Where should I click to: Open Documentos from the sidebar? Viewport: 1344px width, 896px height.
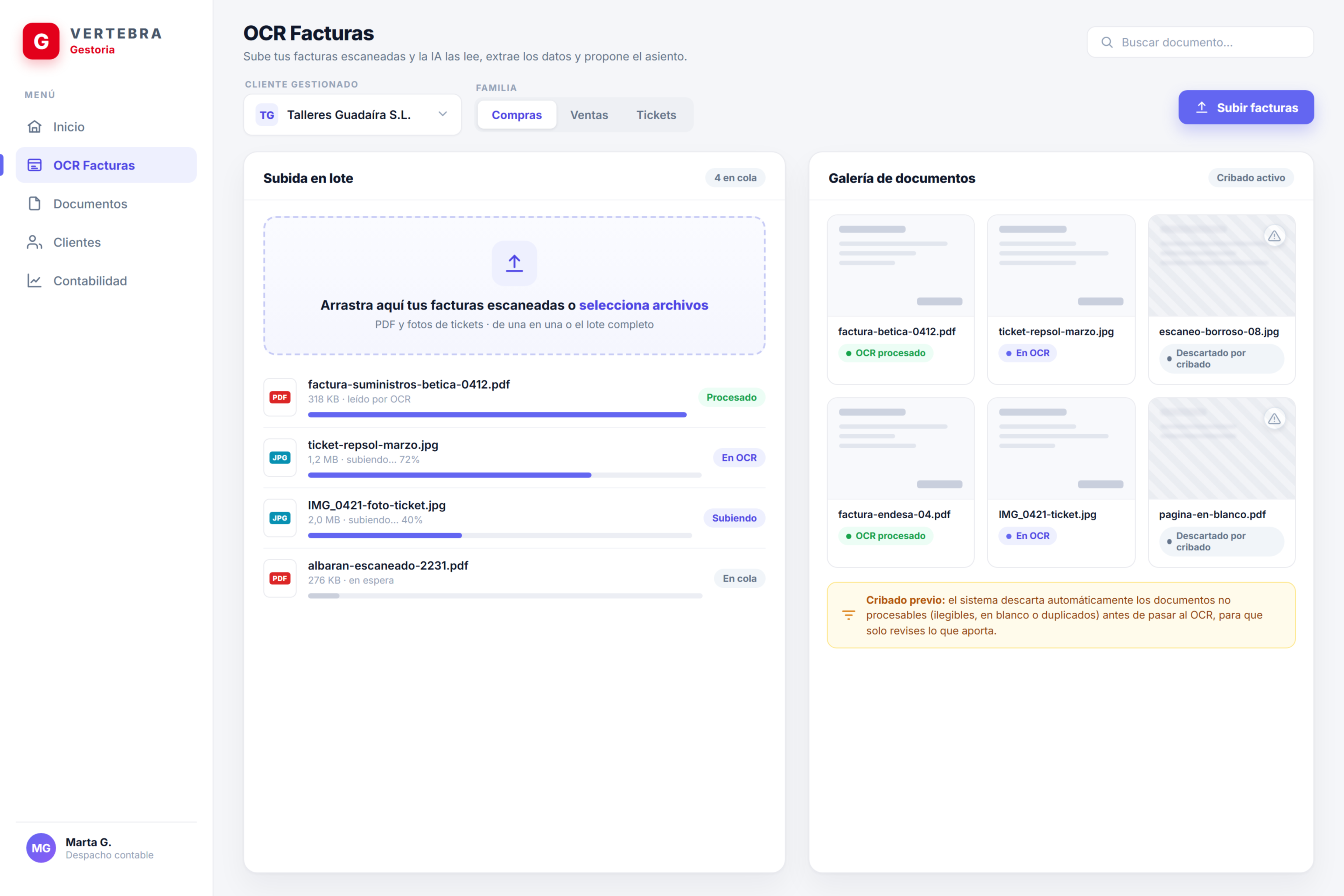[x=106, y=203]
